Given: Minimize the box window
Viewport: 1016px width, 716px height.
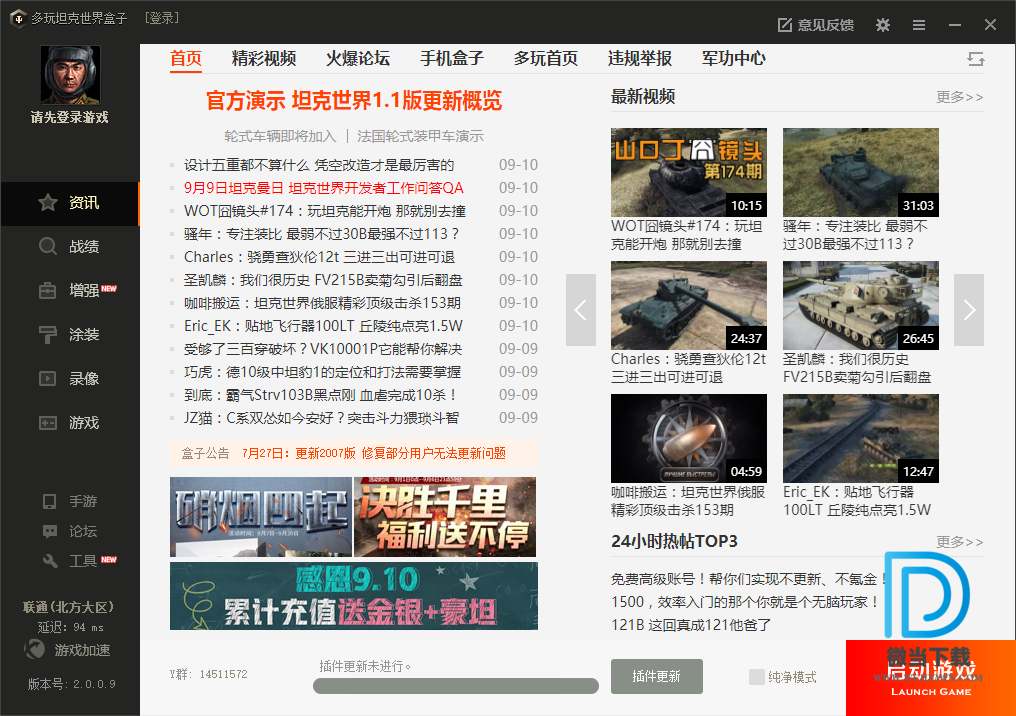Looking at the screenshot, I should click(954, 25).
